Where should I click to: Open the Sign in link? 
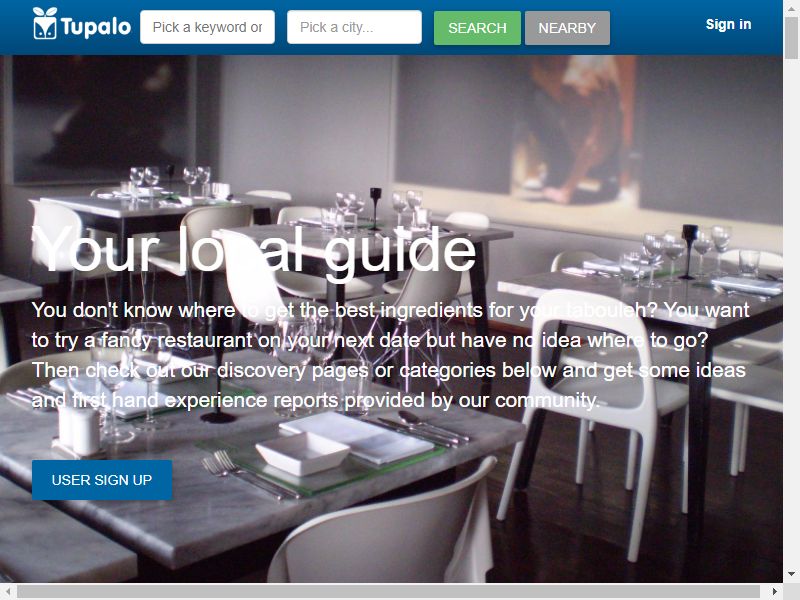[728, 24]
